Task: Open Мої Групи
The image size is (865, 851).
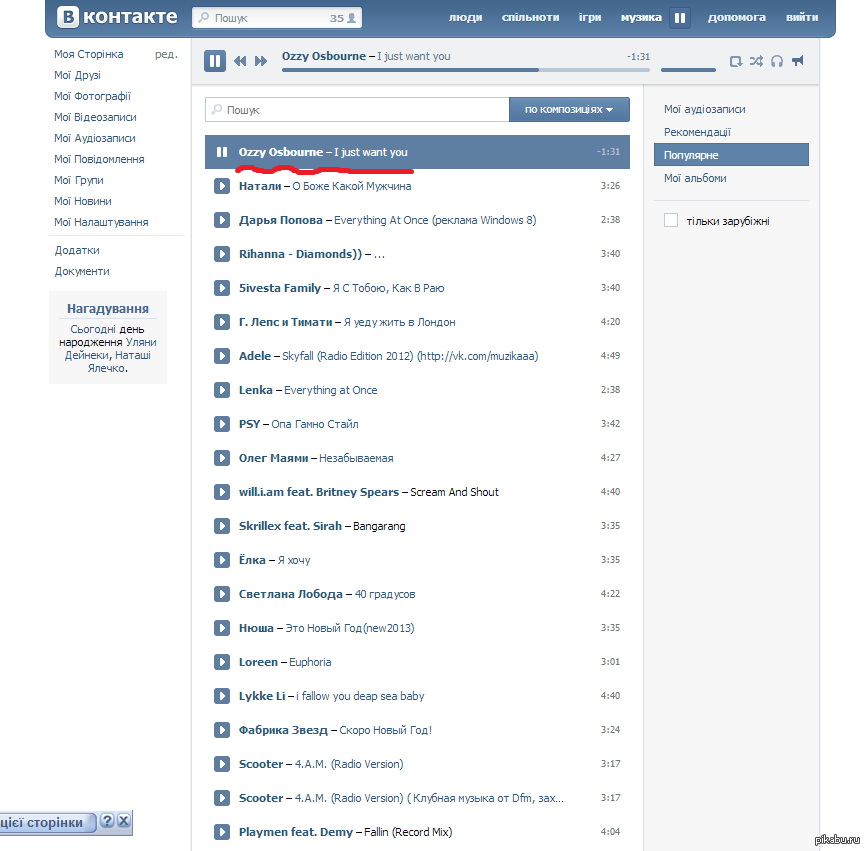Action: coord(79,180)
